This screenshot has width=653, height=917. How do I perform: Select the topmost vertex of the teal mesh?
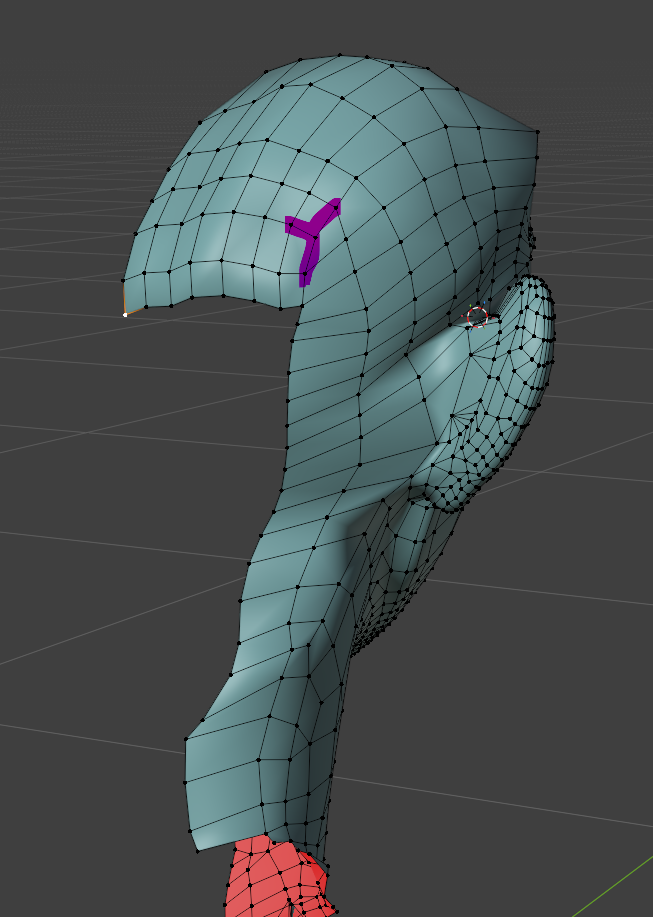click(340, 56)
